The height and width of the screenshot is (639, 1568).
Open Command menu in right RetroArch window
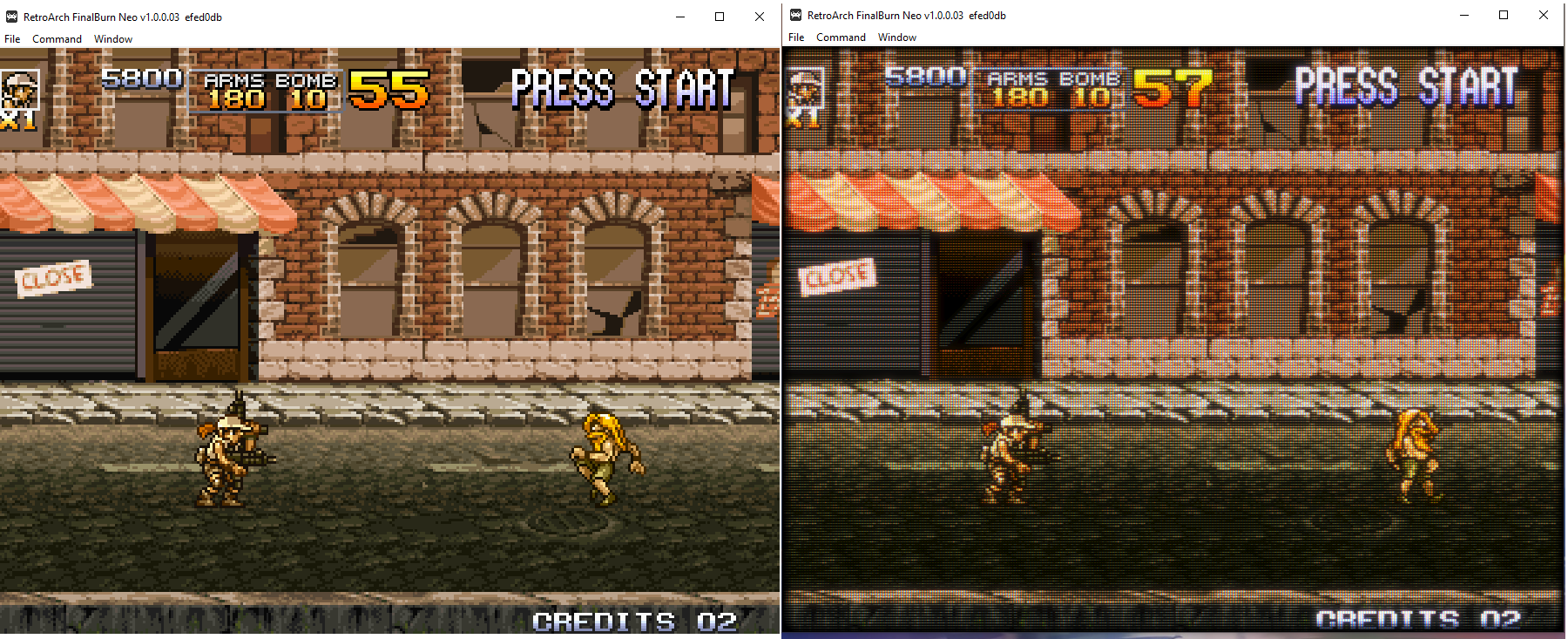(841, 37)
